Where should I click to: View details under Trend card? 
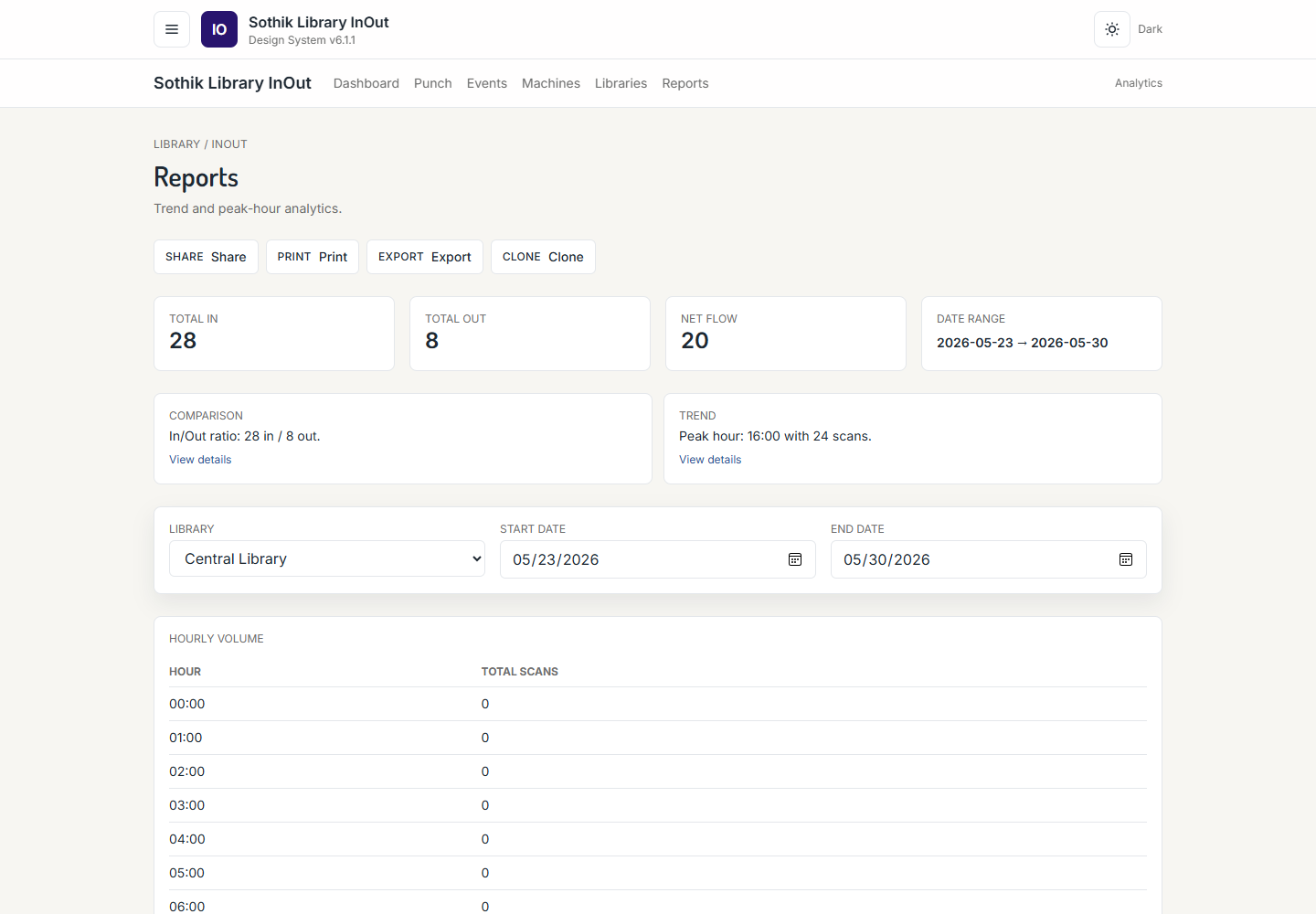[x=710, y=460]
